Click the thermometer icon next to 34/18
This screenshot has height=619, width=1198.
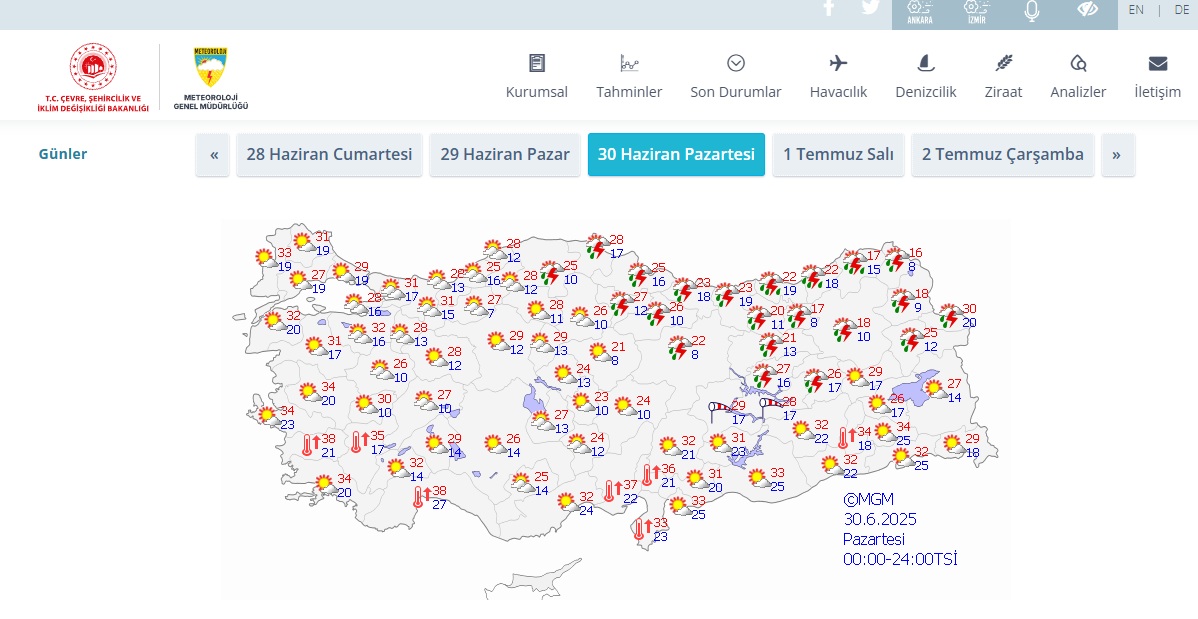[x=847, y=438]
